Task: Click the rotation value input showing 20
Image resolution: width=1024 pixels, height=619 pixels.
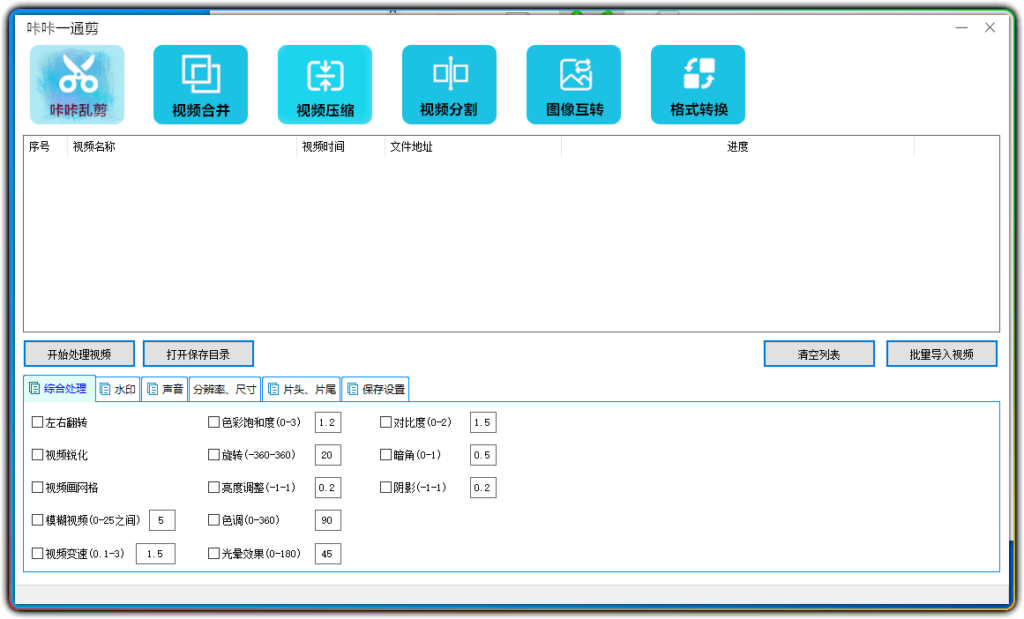Action: pyautogui.click(x=327, y=454)
